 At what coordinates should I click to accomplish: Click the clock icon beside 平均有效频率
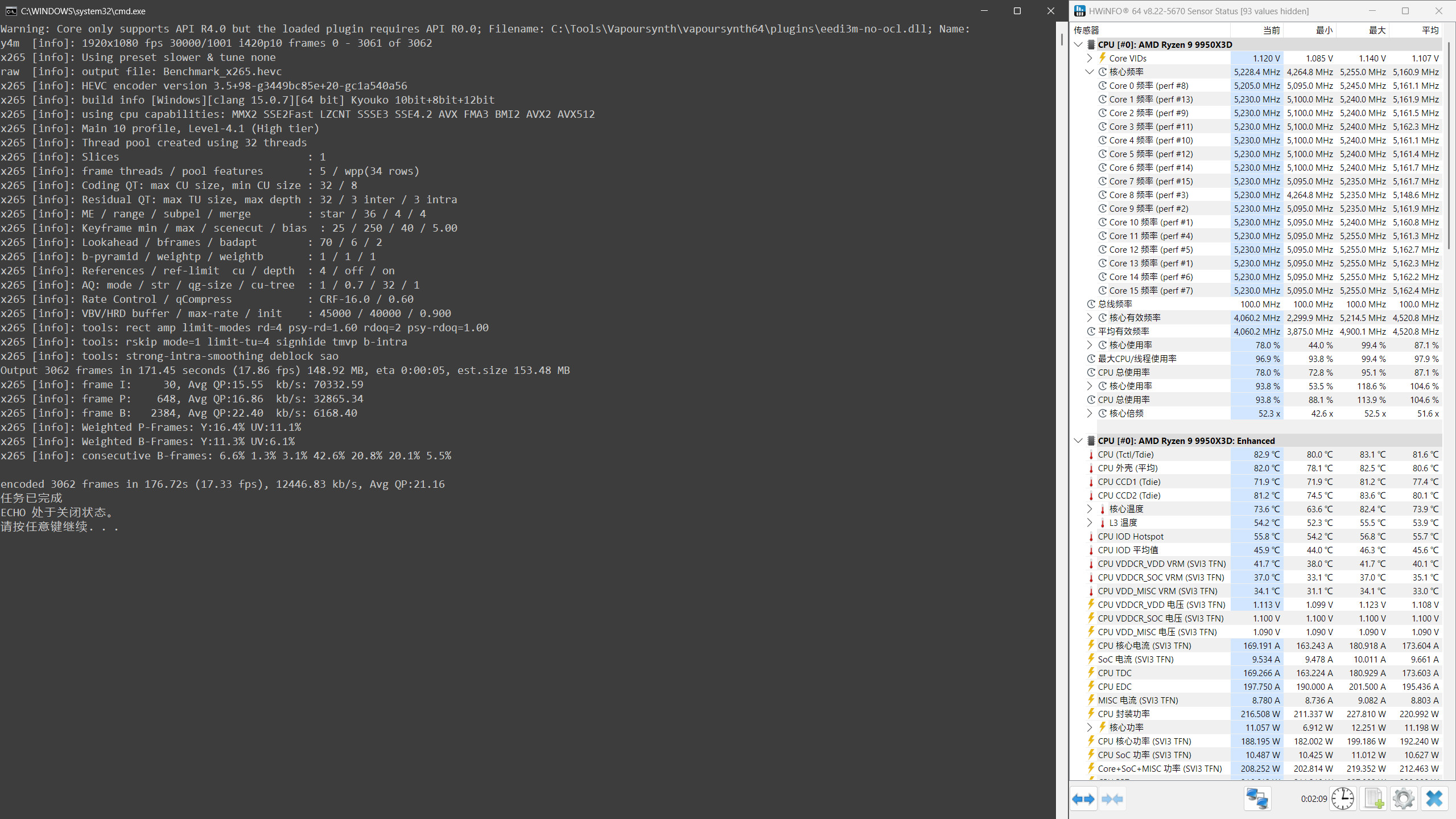[1091, 331]
